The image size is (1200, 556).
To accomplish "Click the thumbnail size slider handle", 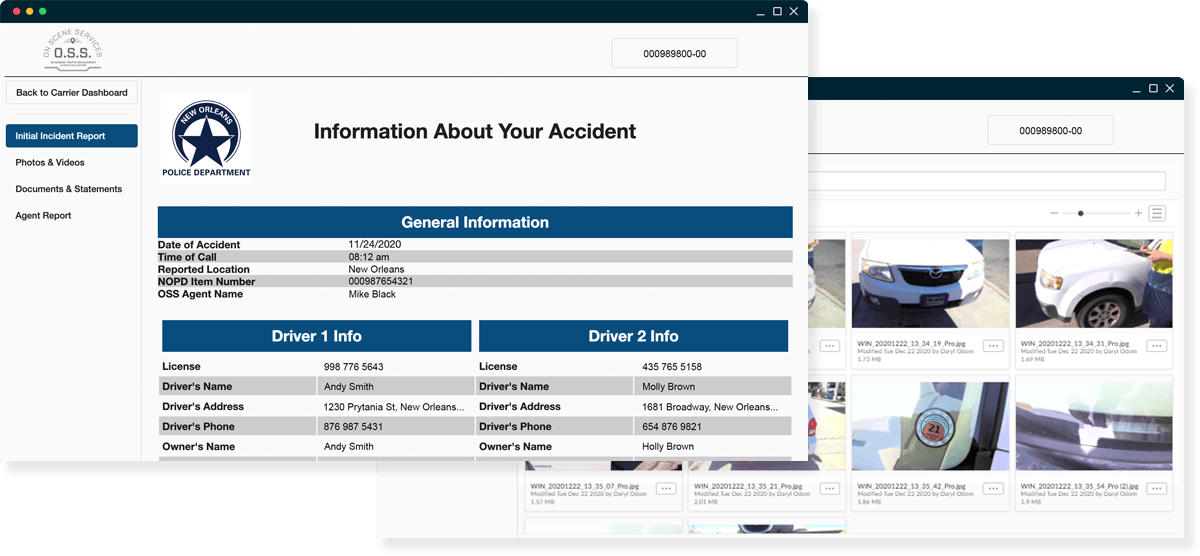I will [x=1080, y=213].
